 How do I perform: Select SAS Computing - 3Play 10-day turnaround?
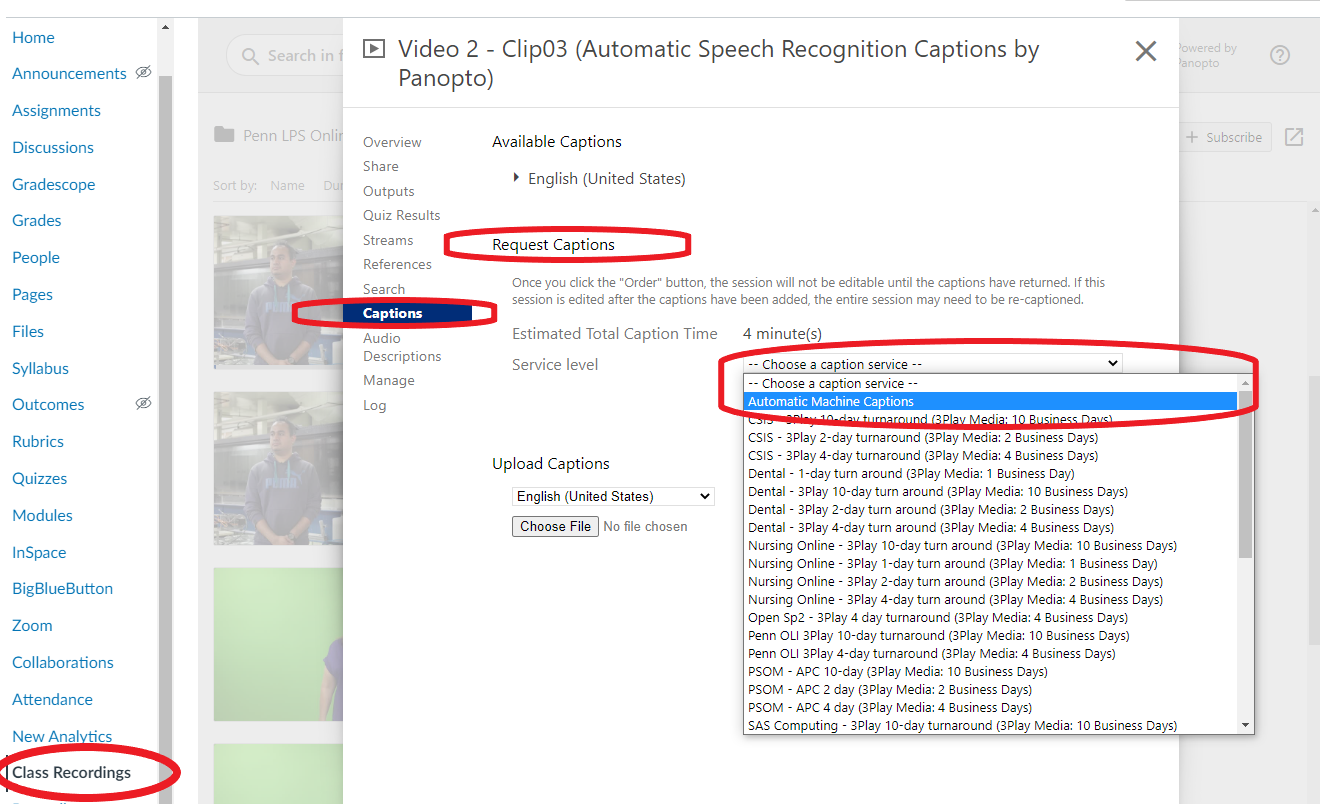coord(991,725)
